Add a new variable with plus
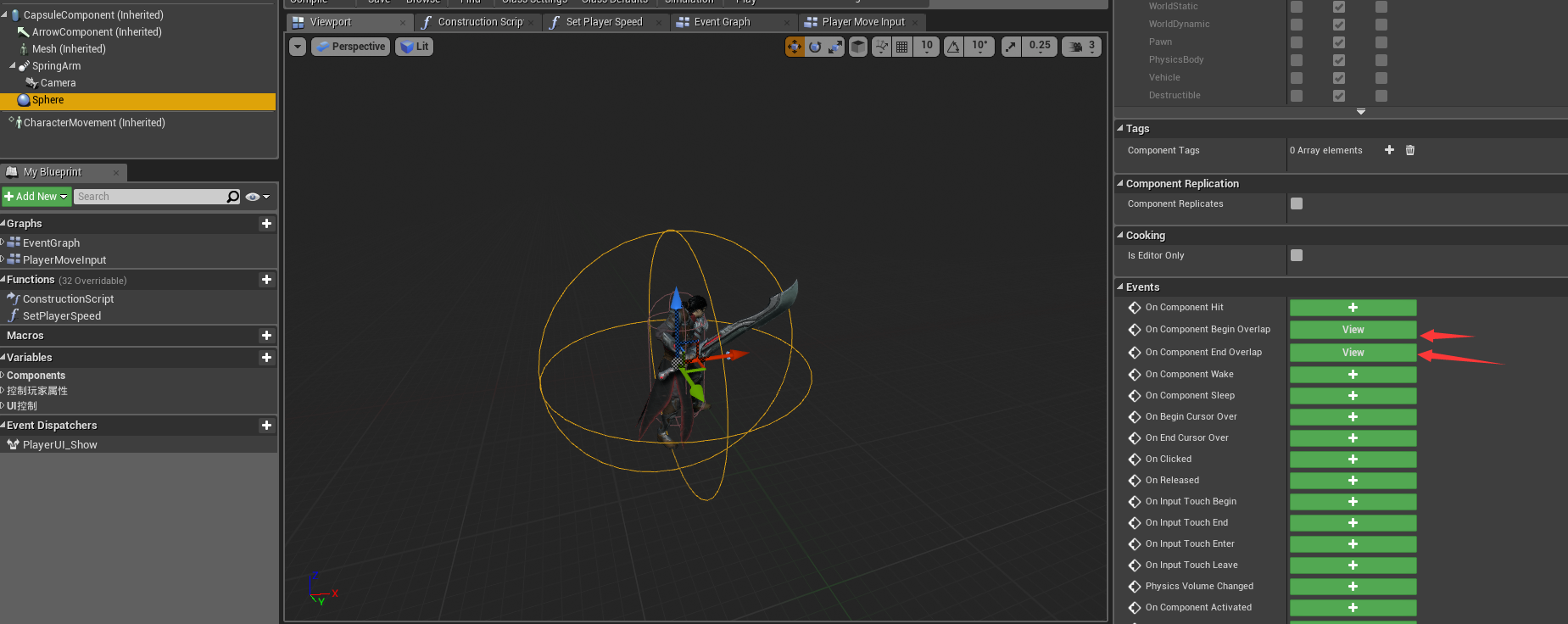1568x624 pixels. pos(266,358)
